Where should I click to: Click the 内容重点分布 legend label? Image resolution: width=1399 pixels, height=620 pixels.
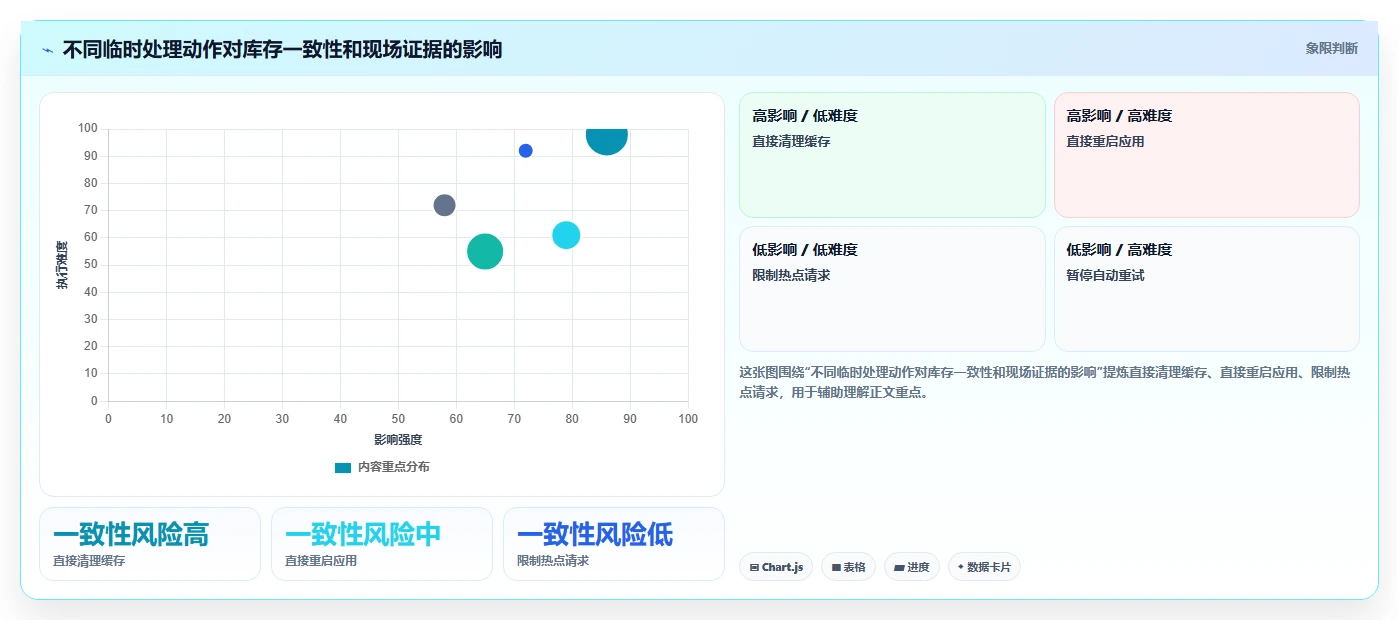click(x=394, y=467)
